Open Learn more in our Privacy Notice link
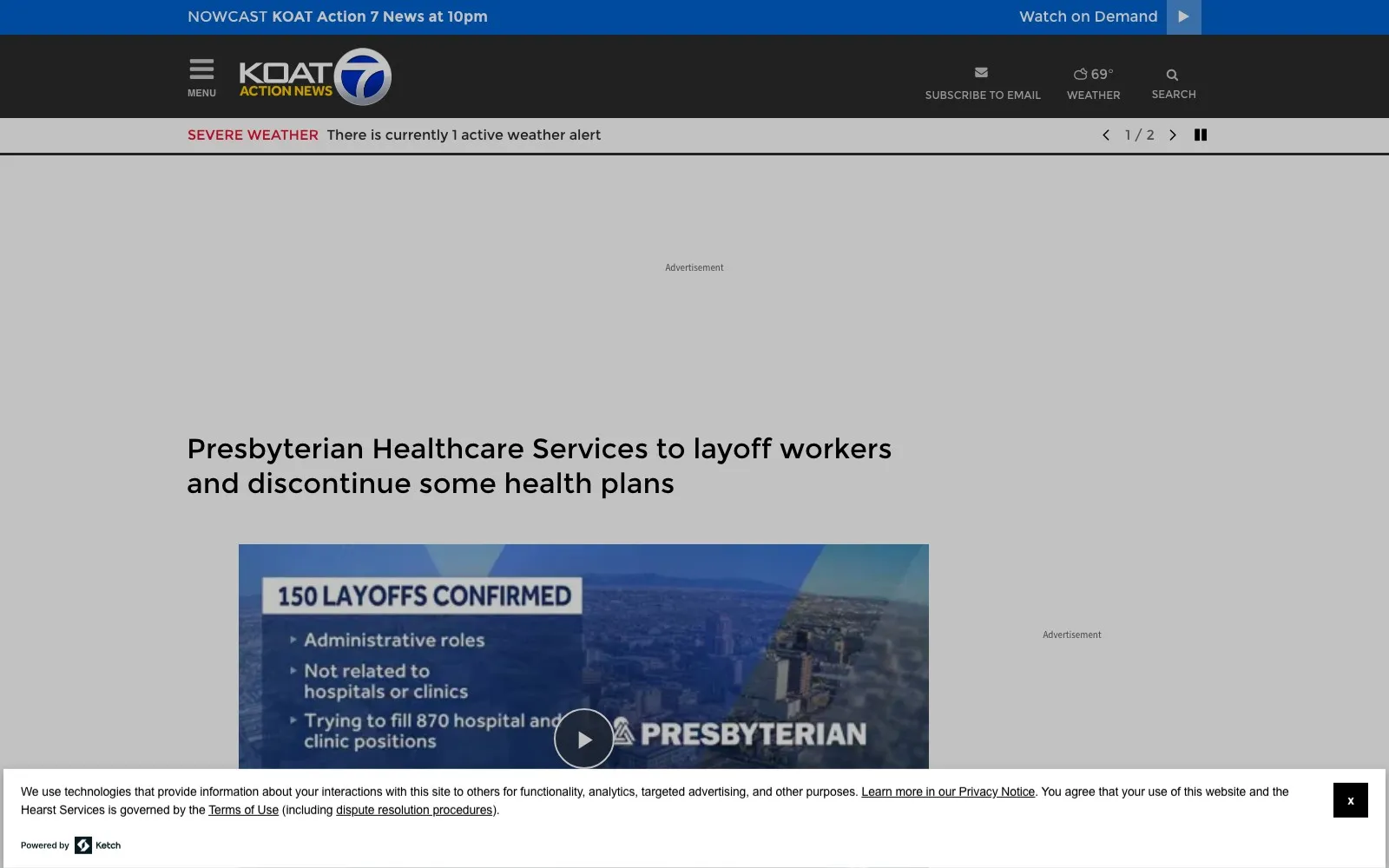Viewport: 1389px width, 868px height. (948, 792)
